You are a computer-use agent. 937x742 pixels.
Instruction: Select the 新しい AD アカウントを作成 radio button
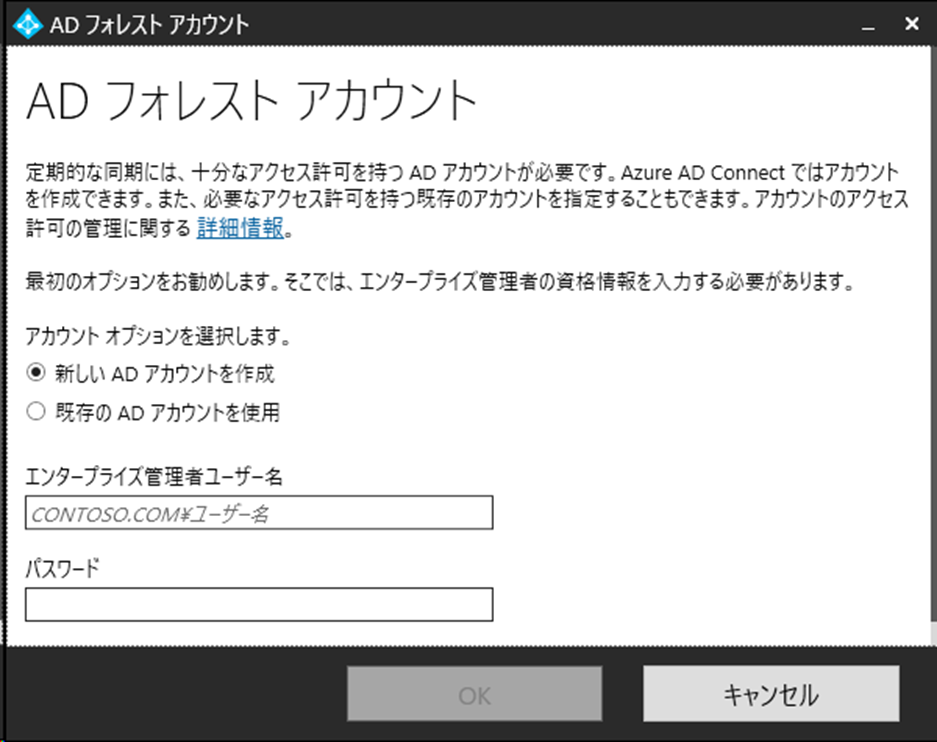[x=36, y=373]
